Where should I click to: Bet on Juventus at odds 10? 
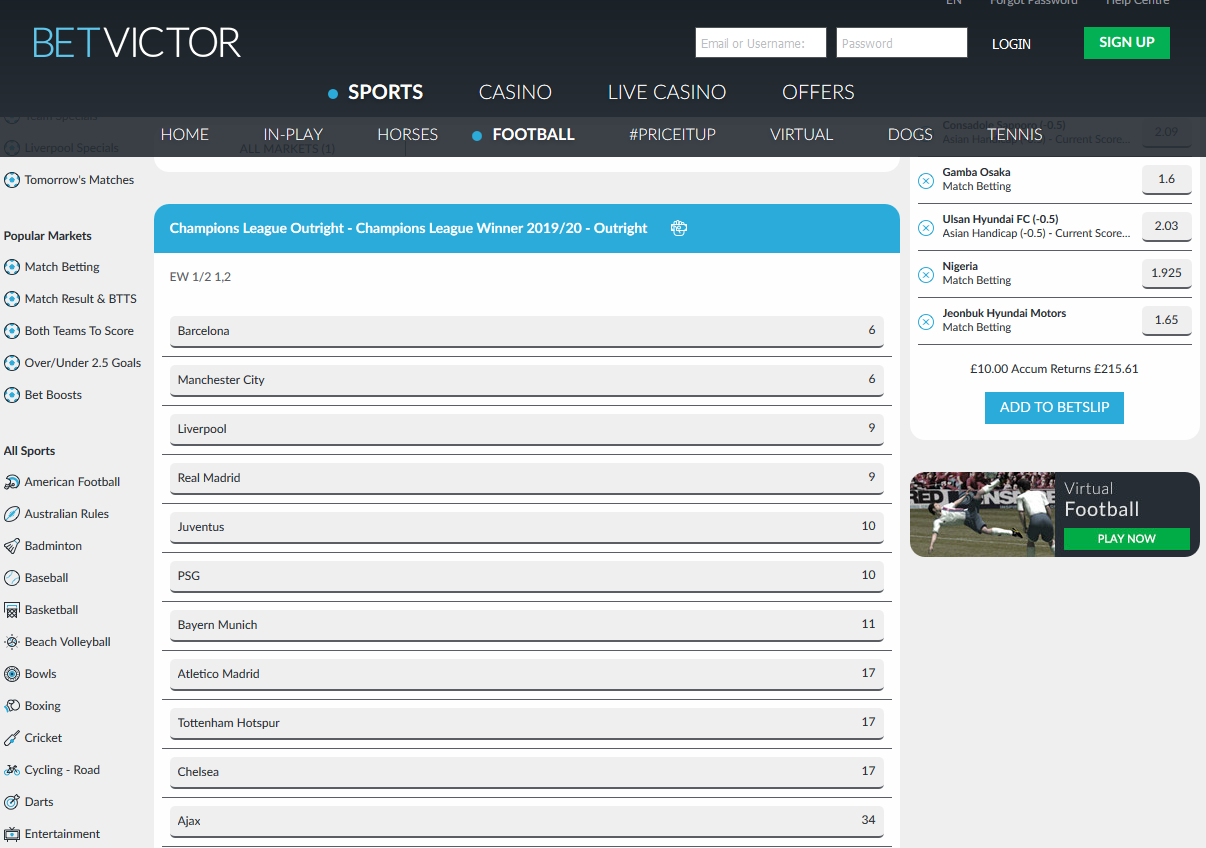[527, 527]
